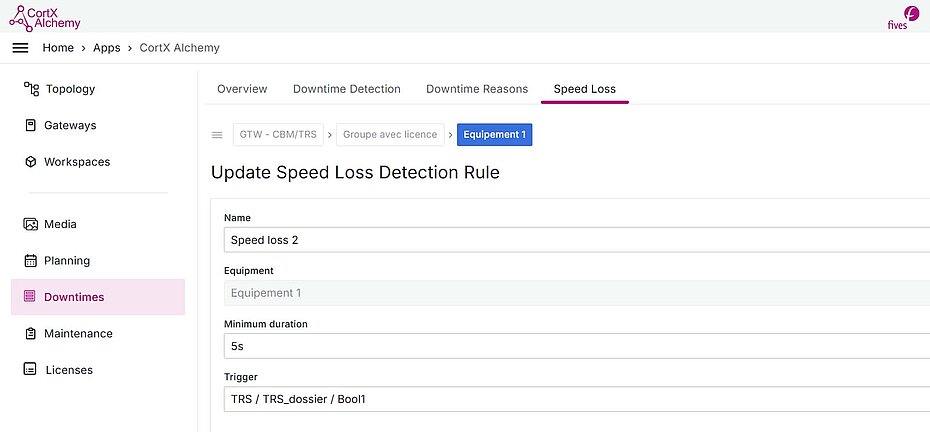Image resolution: width=930 pixels, height=432 pixels.
Task: Select the Topology sidebar icon
Action: tap(31, 89)
